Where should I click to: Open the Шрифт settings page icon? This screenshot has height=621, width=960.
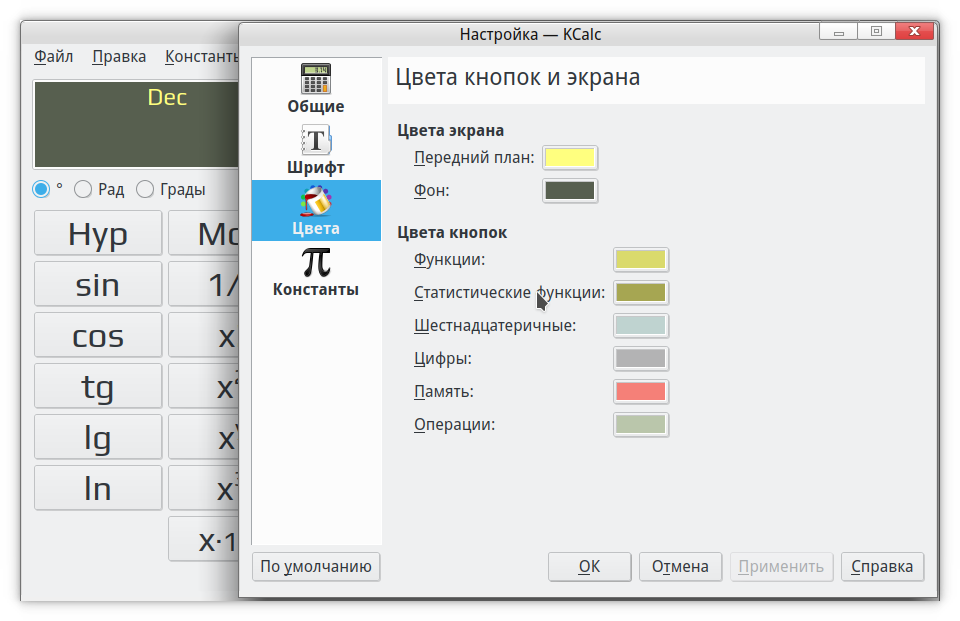pos(316,150)
